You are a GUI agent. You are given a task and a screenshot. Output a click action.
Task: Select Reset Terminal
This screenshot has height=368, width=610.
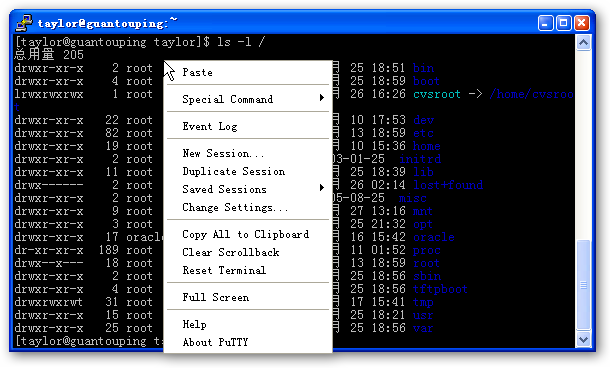(x=247, y=270)
